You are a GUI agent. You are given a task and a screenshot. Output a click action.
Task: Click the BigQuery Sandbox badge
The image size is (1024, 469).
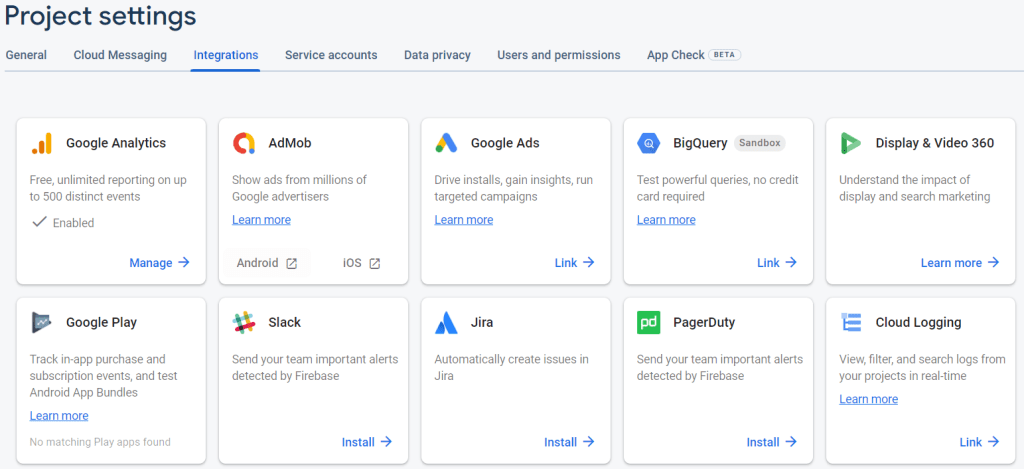point(760,143)
